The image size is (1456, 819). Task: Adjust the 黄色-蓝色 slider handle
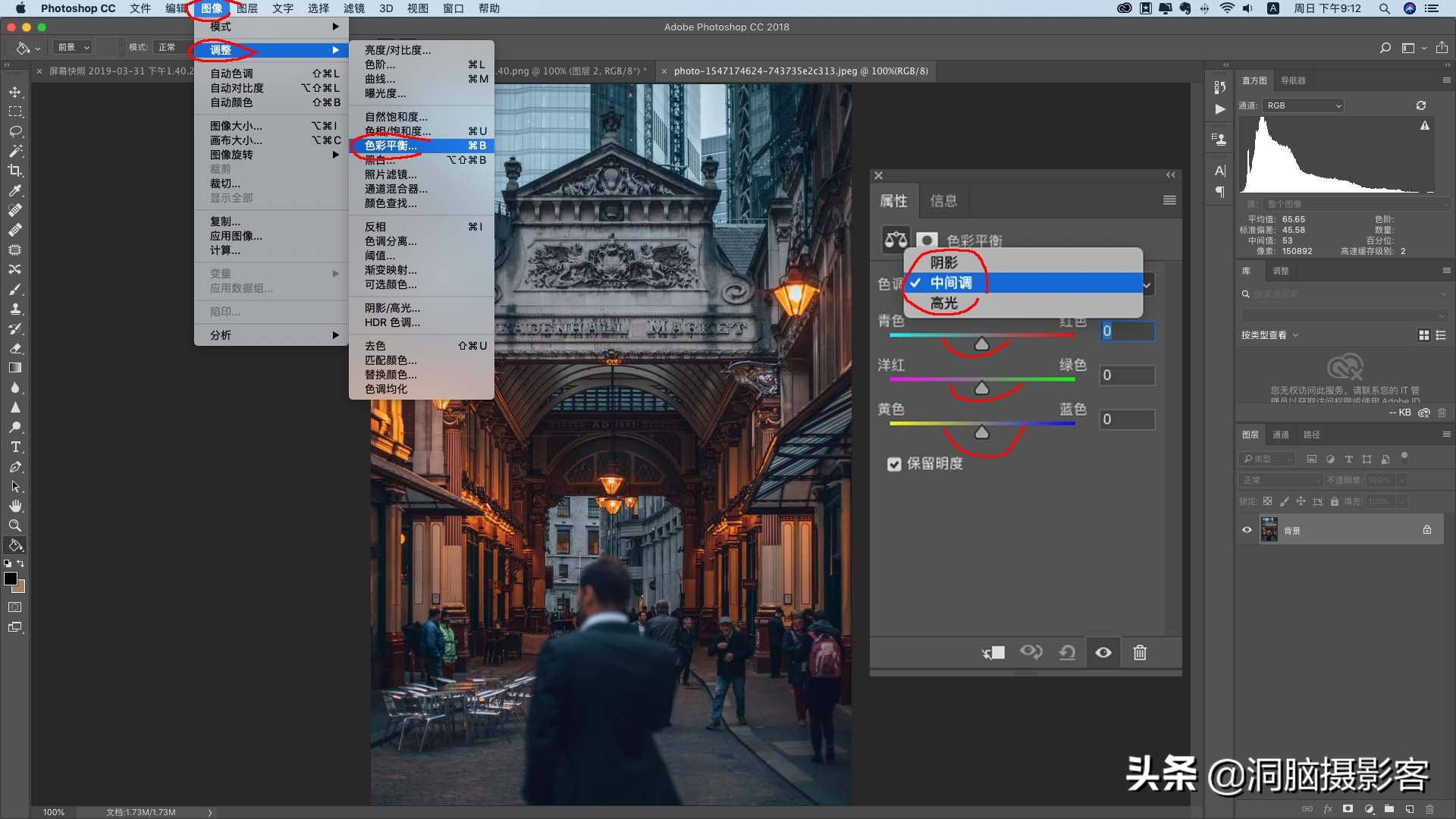click(x=981, y=432)
